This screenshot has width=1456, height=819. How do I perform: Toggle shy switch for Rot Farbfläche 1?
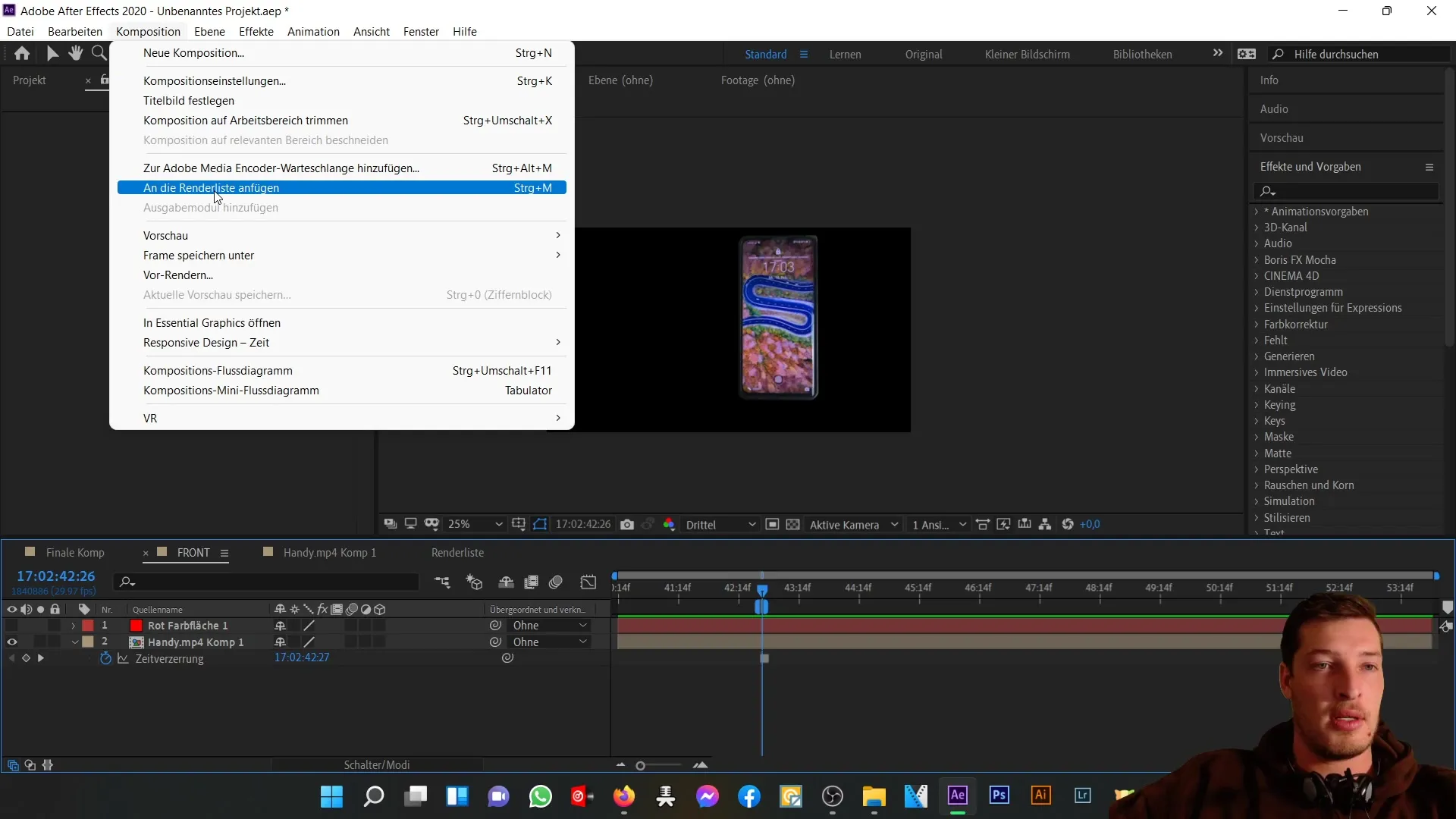click(280, 626)
